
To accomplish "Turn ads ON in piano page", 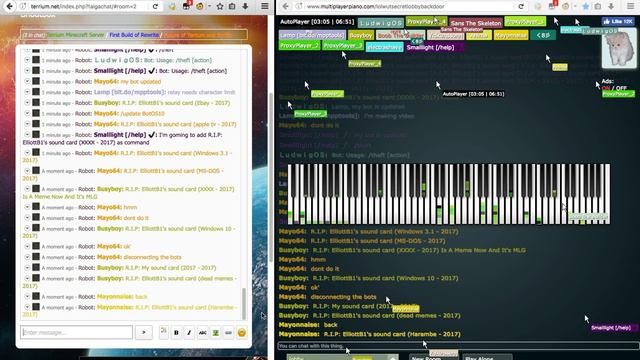I will point(605,88).
